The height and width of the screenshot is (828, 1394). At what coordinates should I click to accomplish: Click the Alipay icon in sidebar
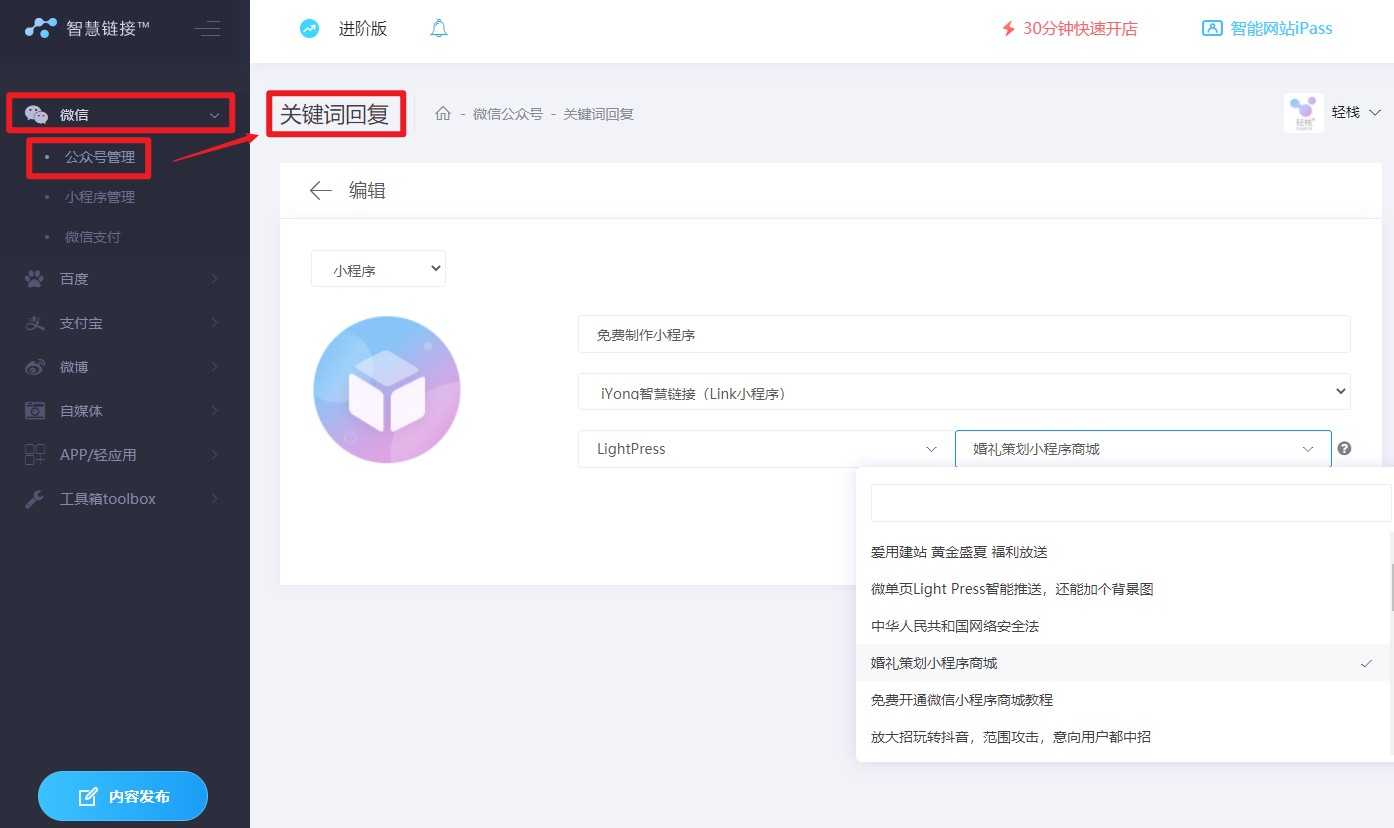[35, 323]
